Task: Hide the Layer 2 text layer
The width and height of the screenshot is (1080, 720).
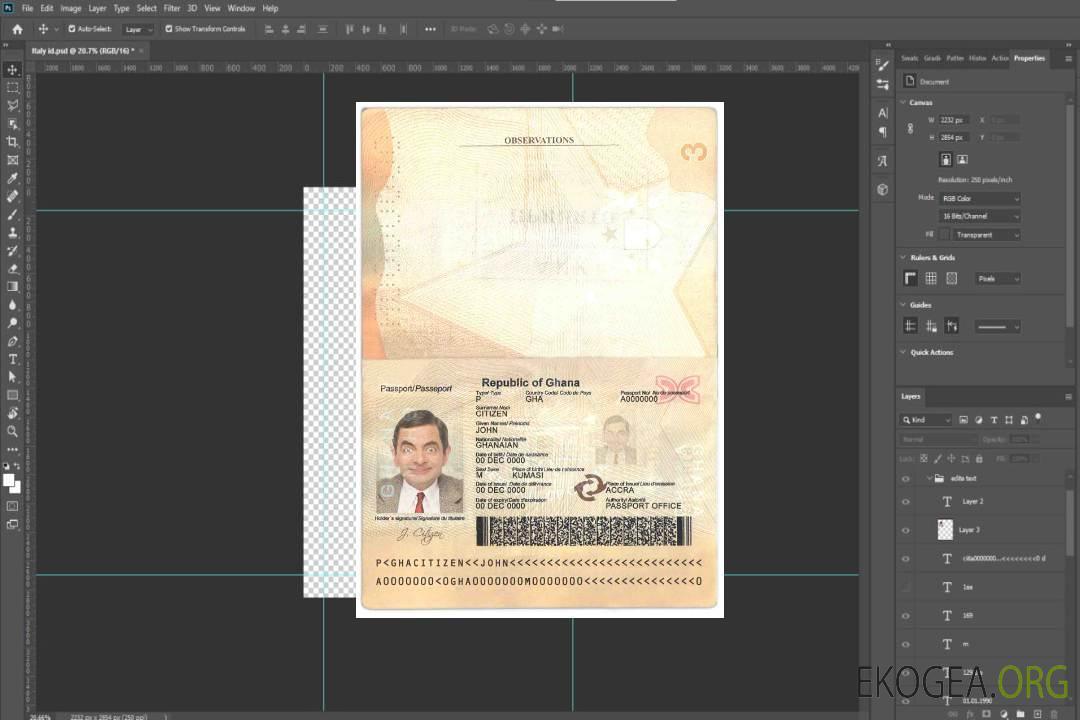Action: 906,502
